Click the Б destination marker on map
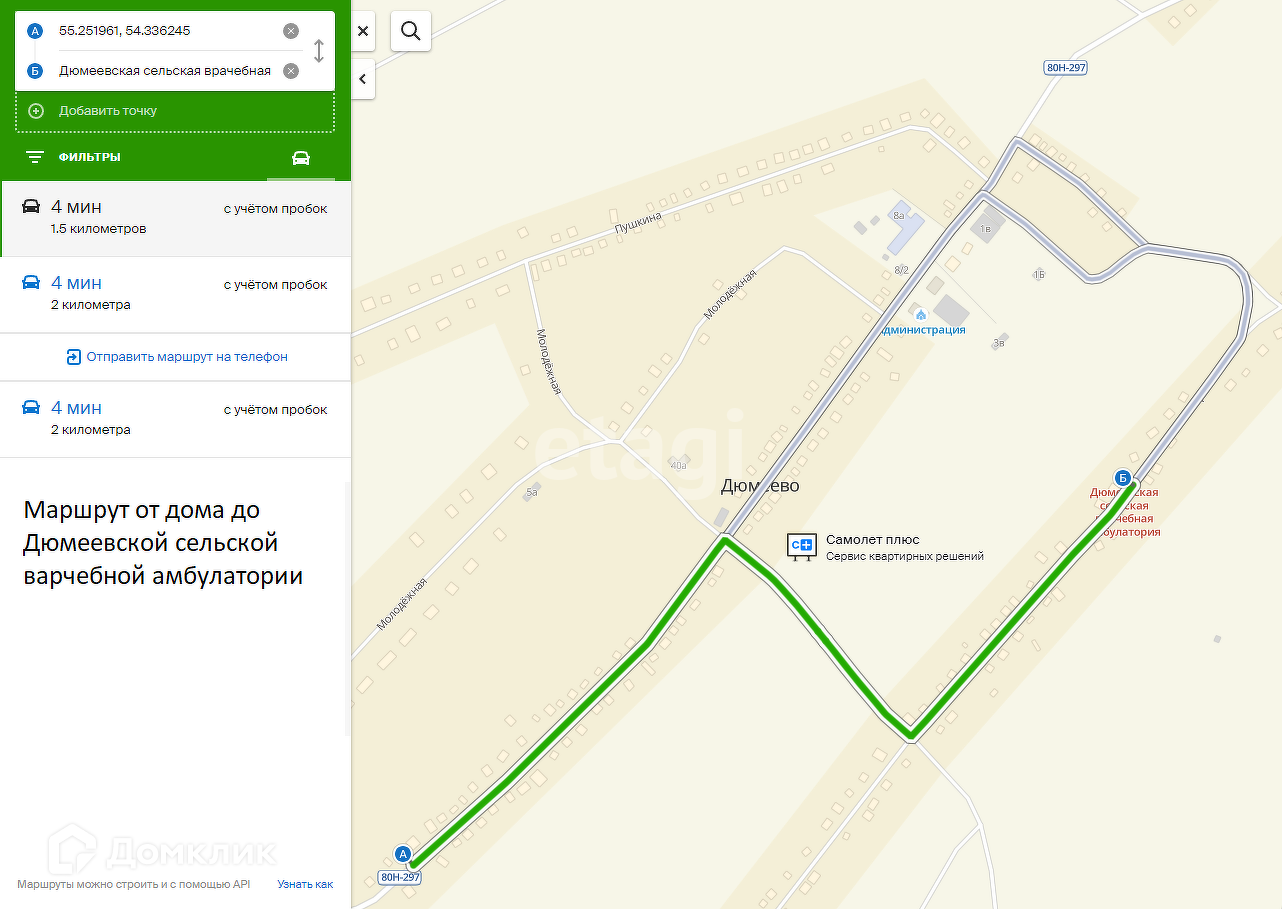The height and width of the screenshot is (909, 1282). tap(1123, 478)
